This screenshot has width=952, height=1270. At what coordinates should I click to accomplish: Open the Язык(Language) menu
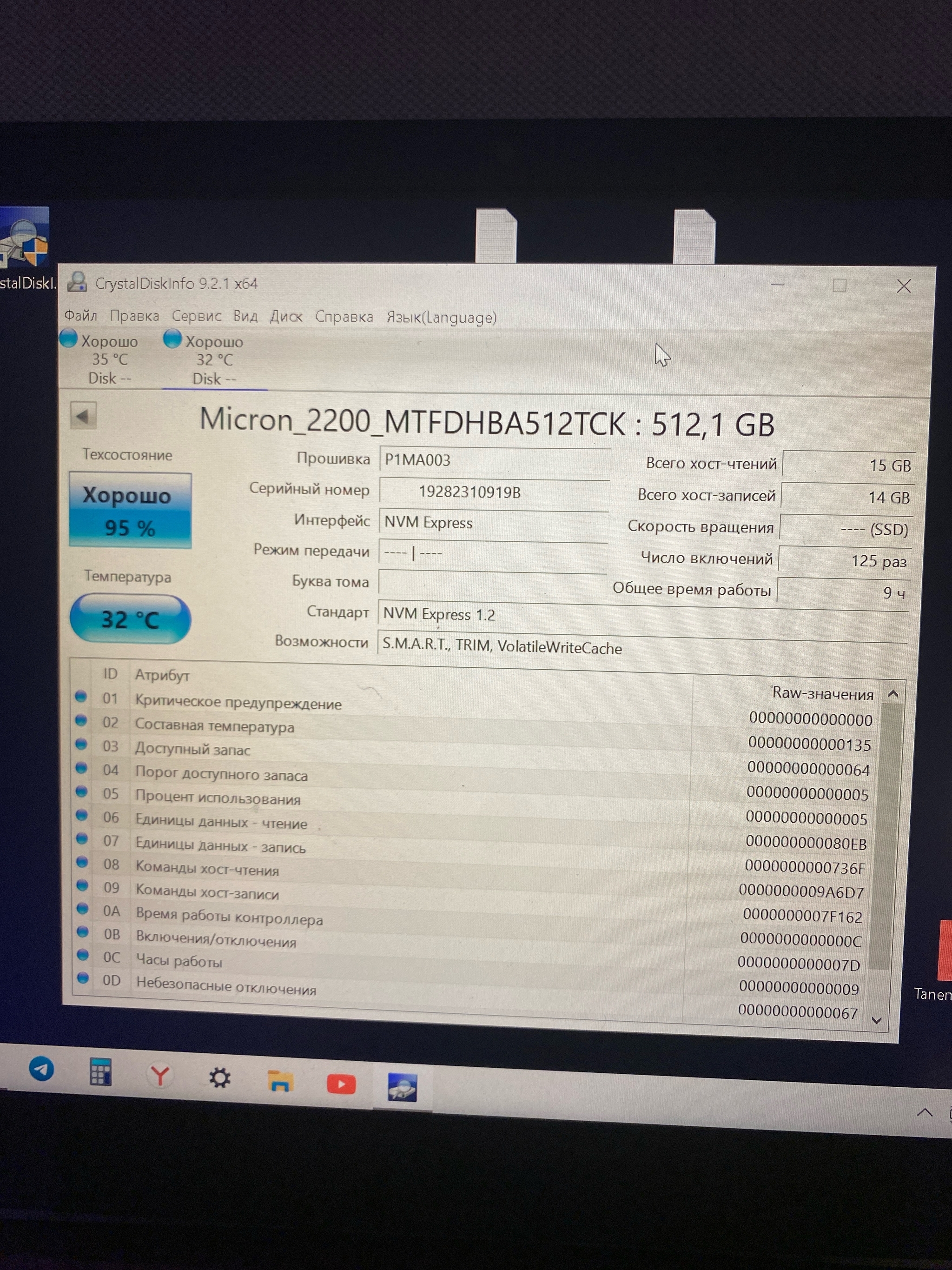click(x=441, y=318)
